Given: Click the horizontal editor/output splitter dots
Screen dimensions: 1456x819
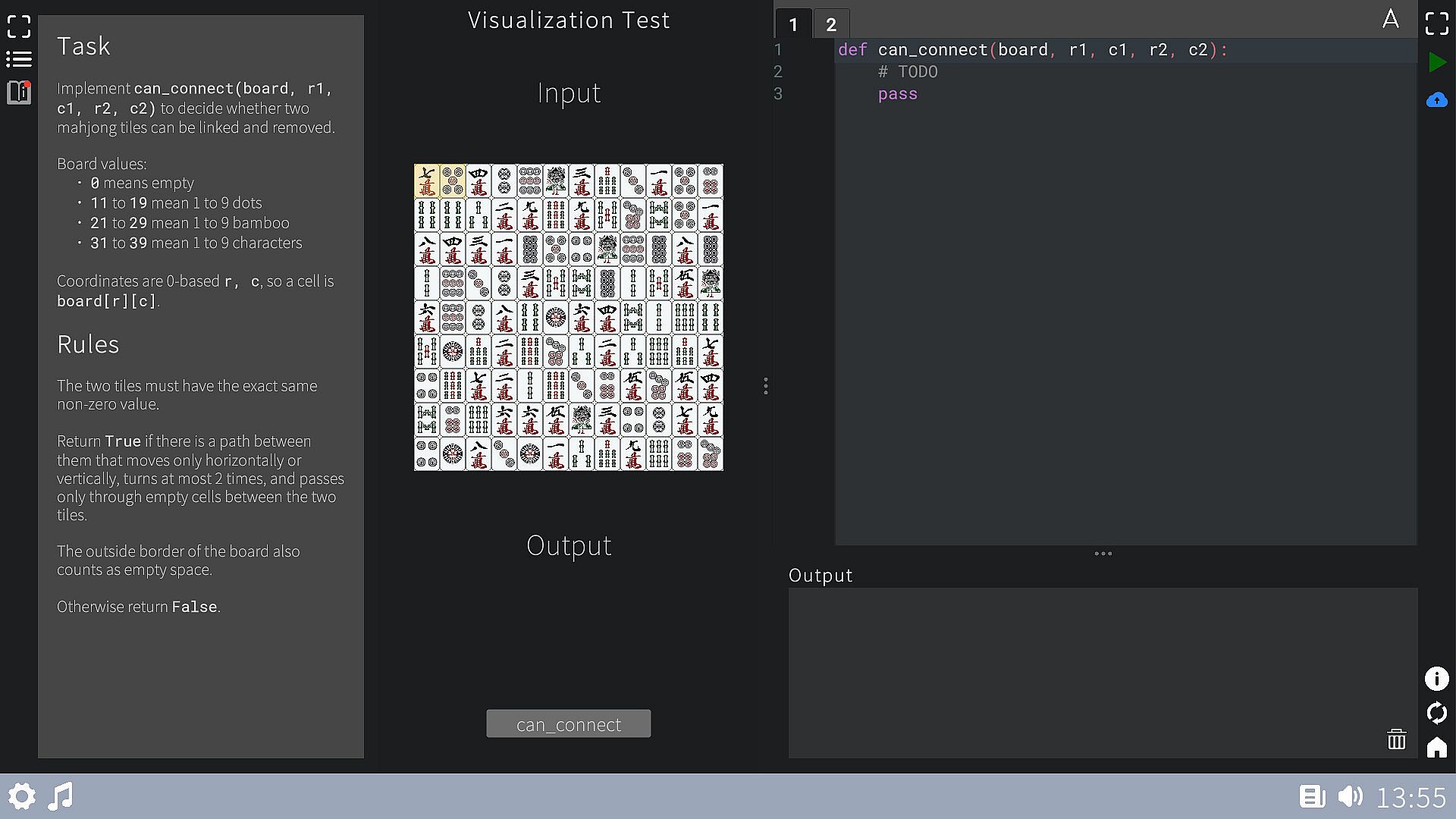Looking at the screenshot, I should click(x=1103, y=554).
